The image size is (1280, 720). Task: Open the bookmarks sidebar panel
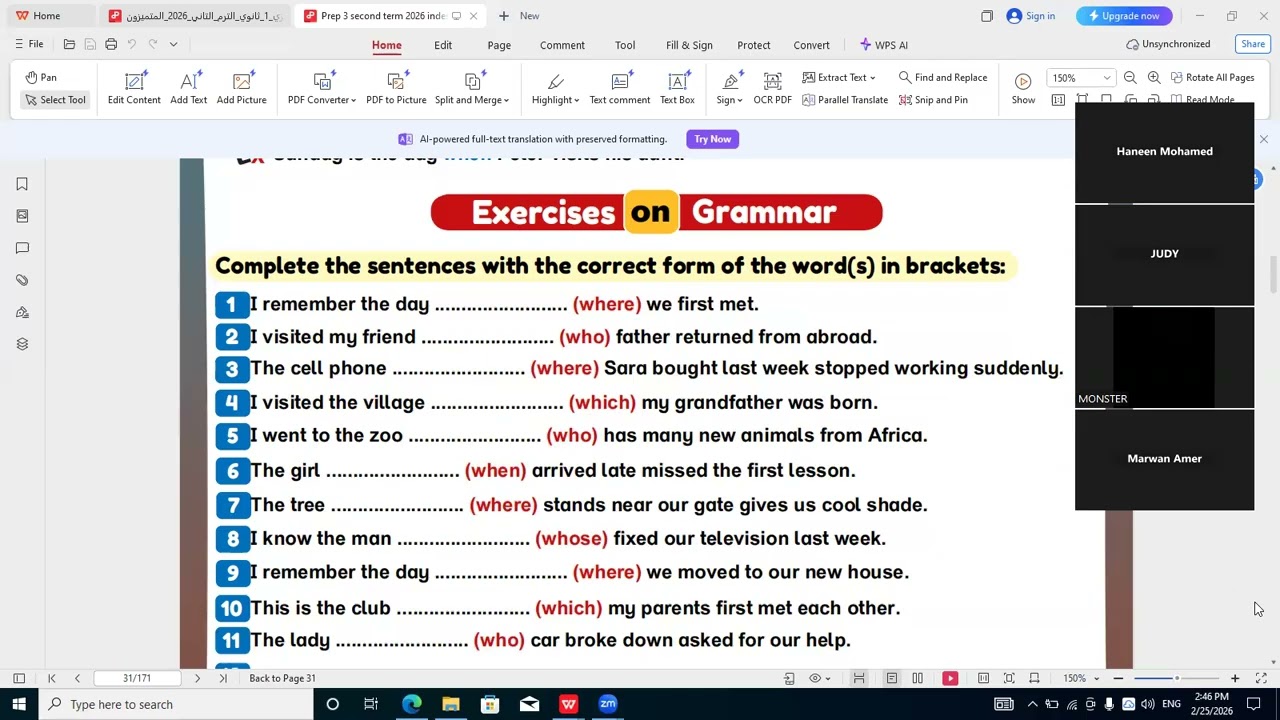coord(22,184)
